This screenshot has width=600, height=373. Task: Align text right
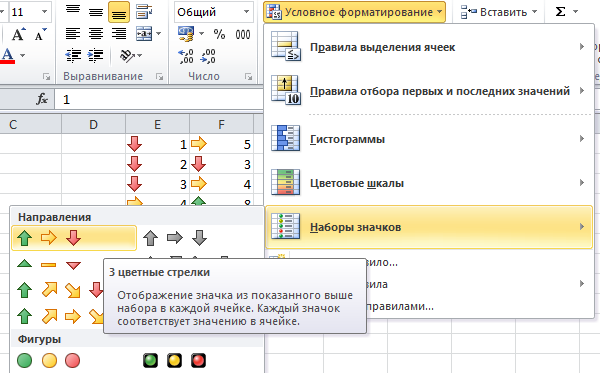tap(119, 34)
